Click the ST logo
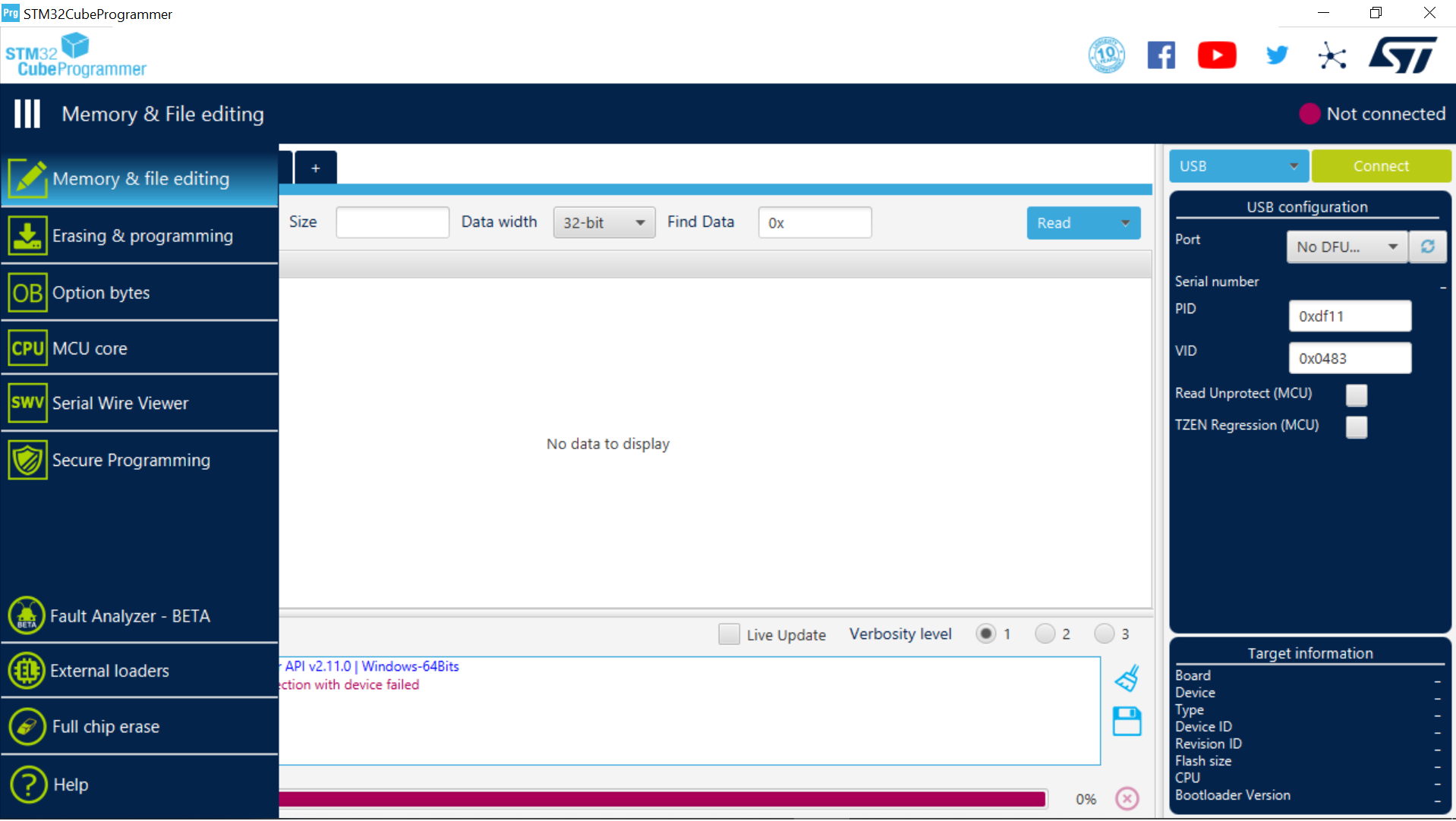 (x=1403, y=55)
